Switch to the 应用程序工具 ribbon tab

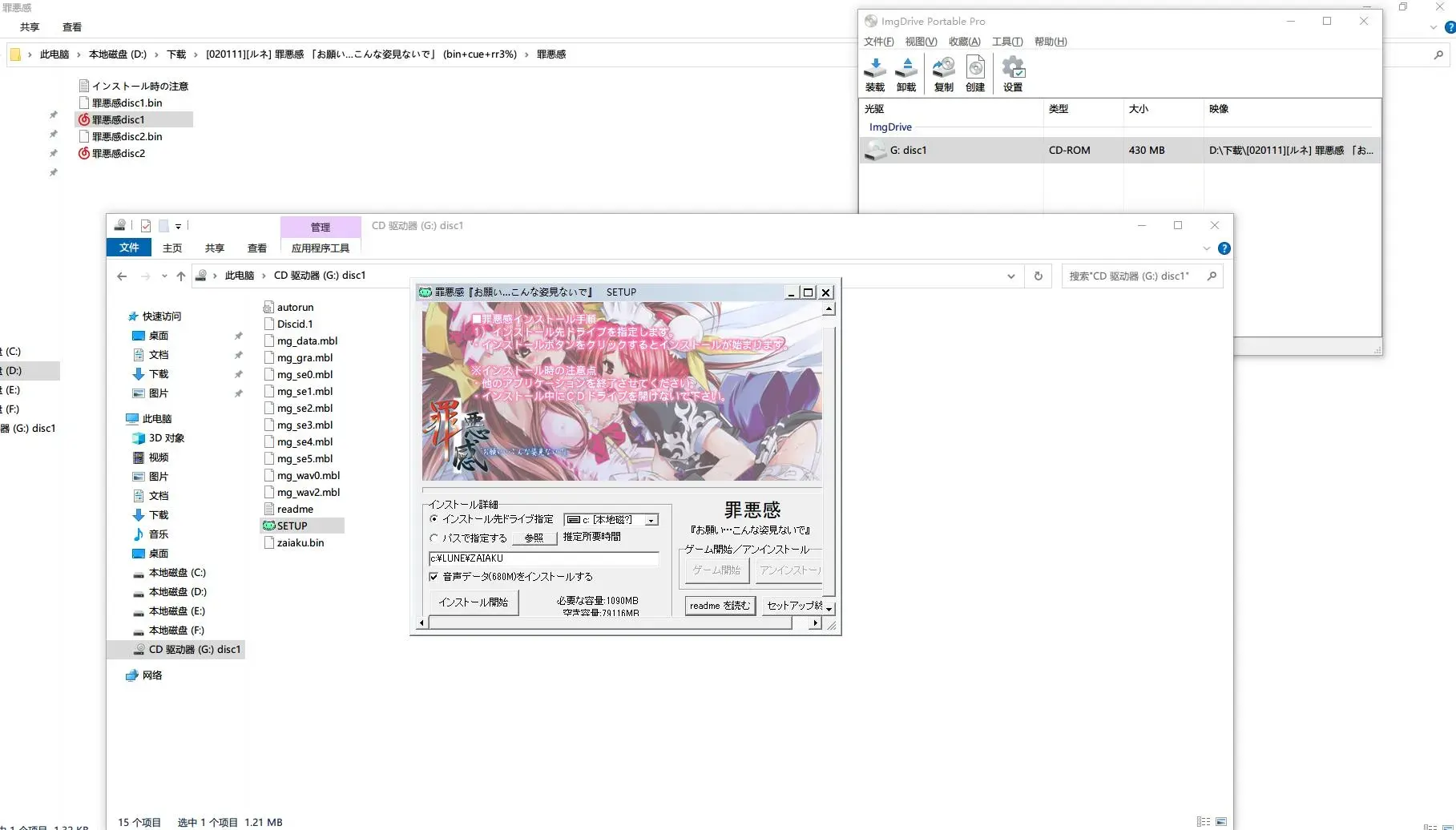click(x=321, y=248)
